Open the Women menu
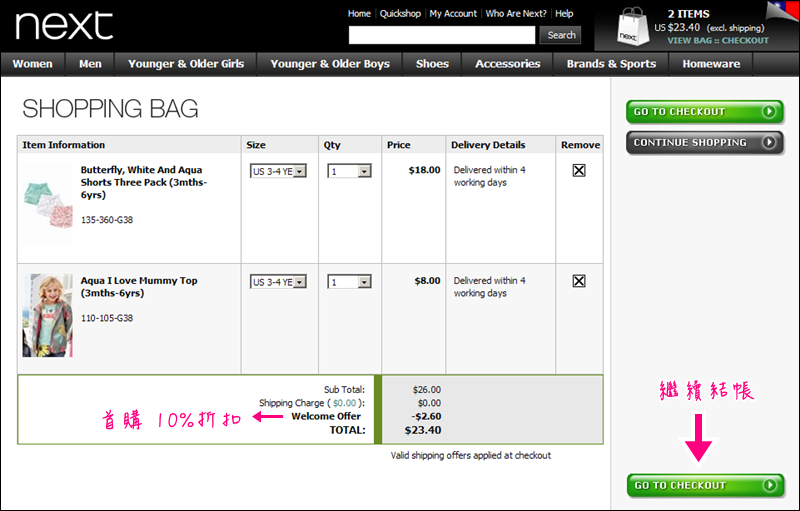Screen dimensions: 800x511 pyautogui.click(x=33, y=64)
